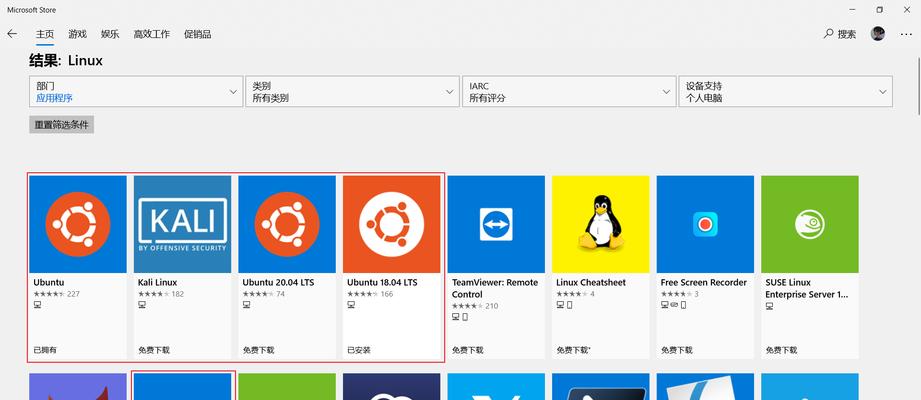This screenshot has width=921, height=400.
Task: Click the 重置筛选条件 button
Action: pos(62,125)
